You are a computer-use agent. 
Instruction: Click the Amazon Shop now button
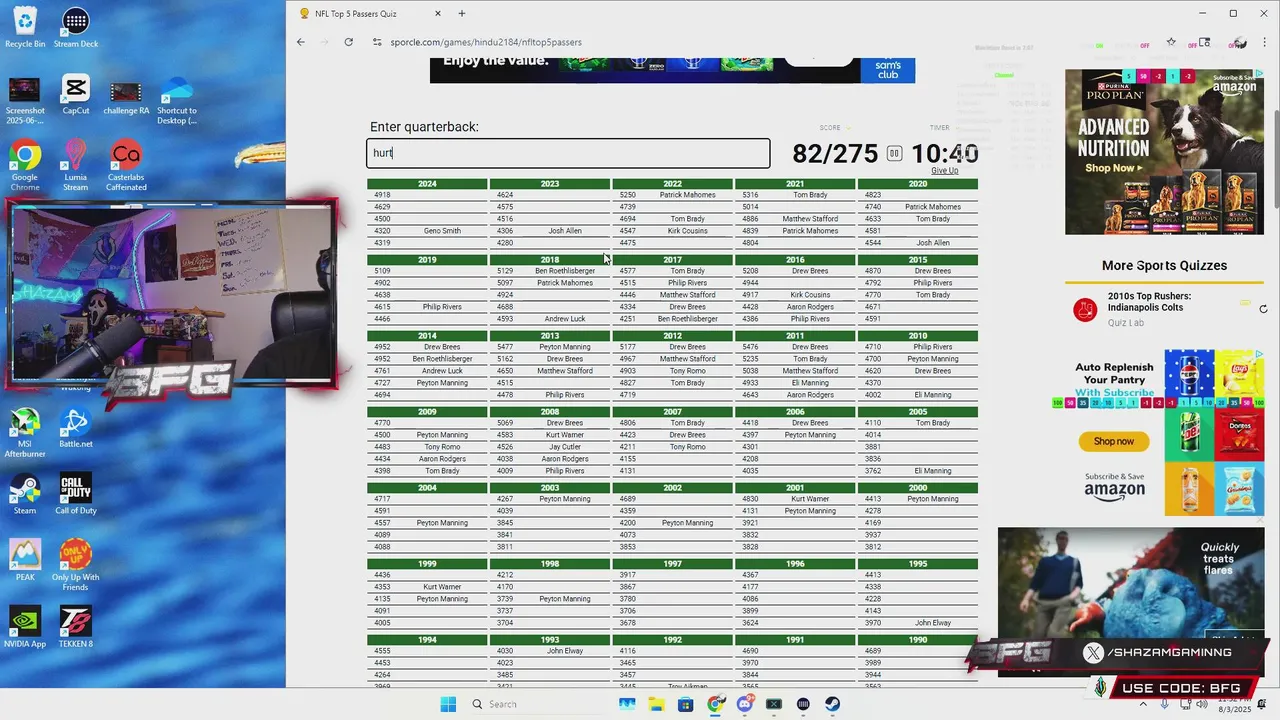[1114, 441]
